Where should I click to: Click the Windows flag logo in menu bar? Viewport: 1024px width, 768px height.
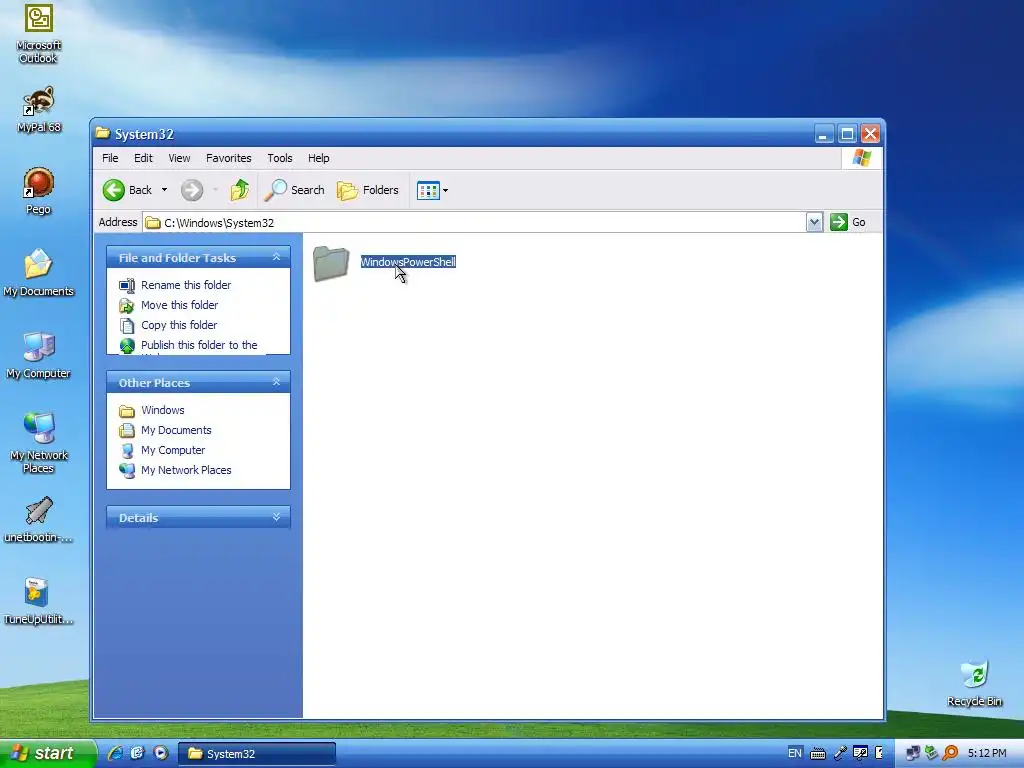[x=861, y=157]
